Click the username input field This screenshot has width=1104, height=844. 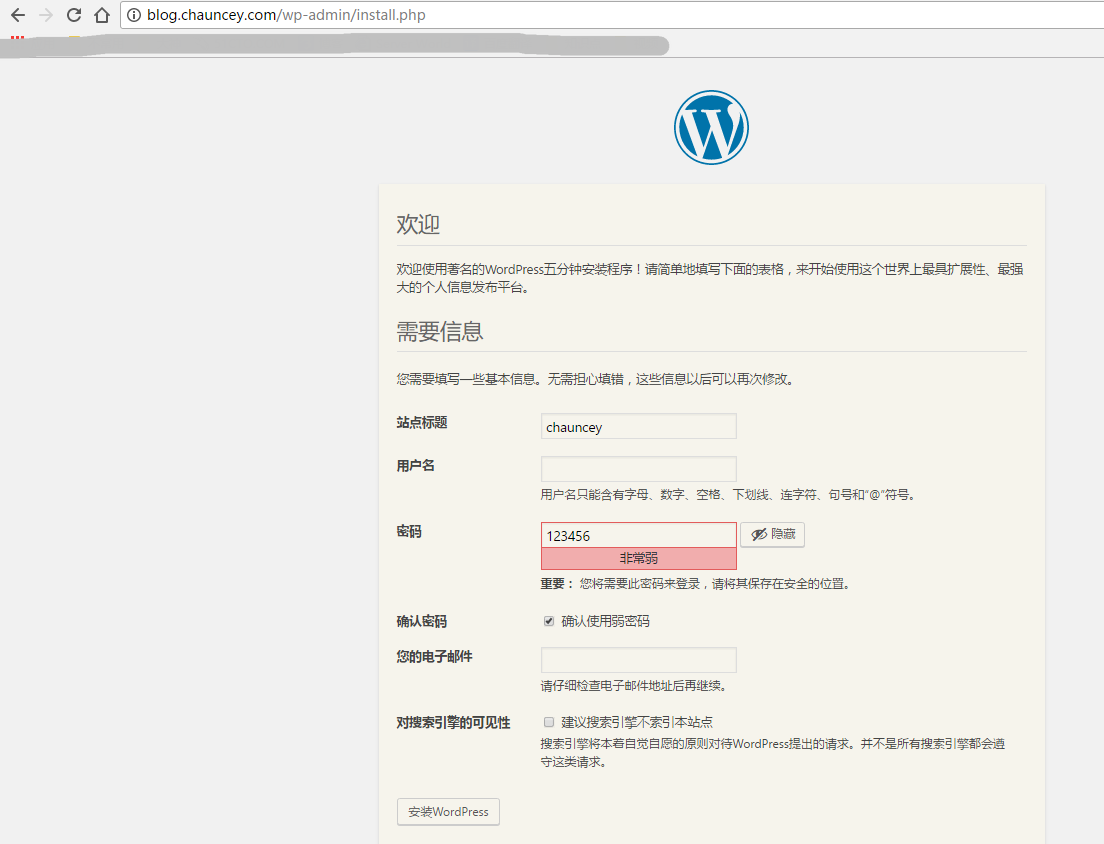tap(639, 469)
